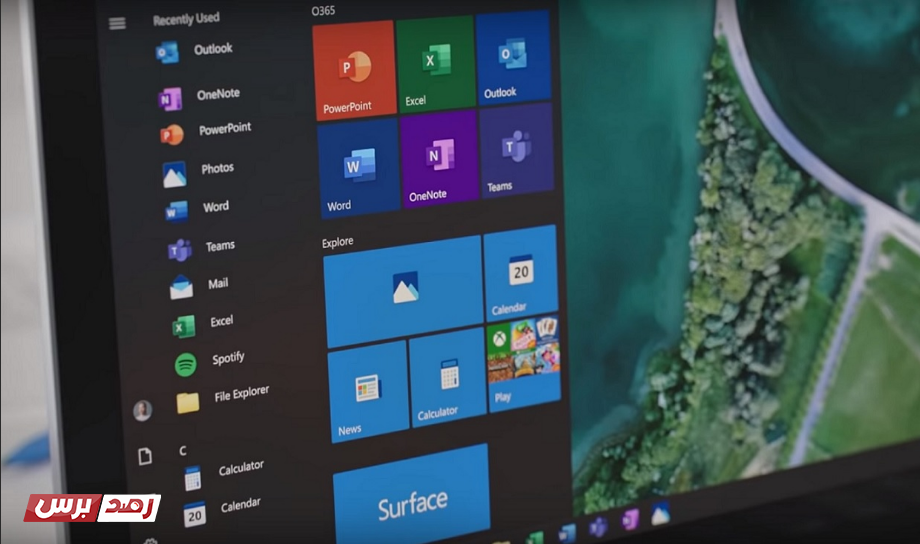
Task: Launch Photos from the taskbar
Action: point(660,513)
